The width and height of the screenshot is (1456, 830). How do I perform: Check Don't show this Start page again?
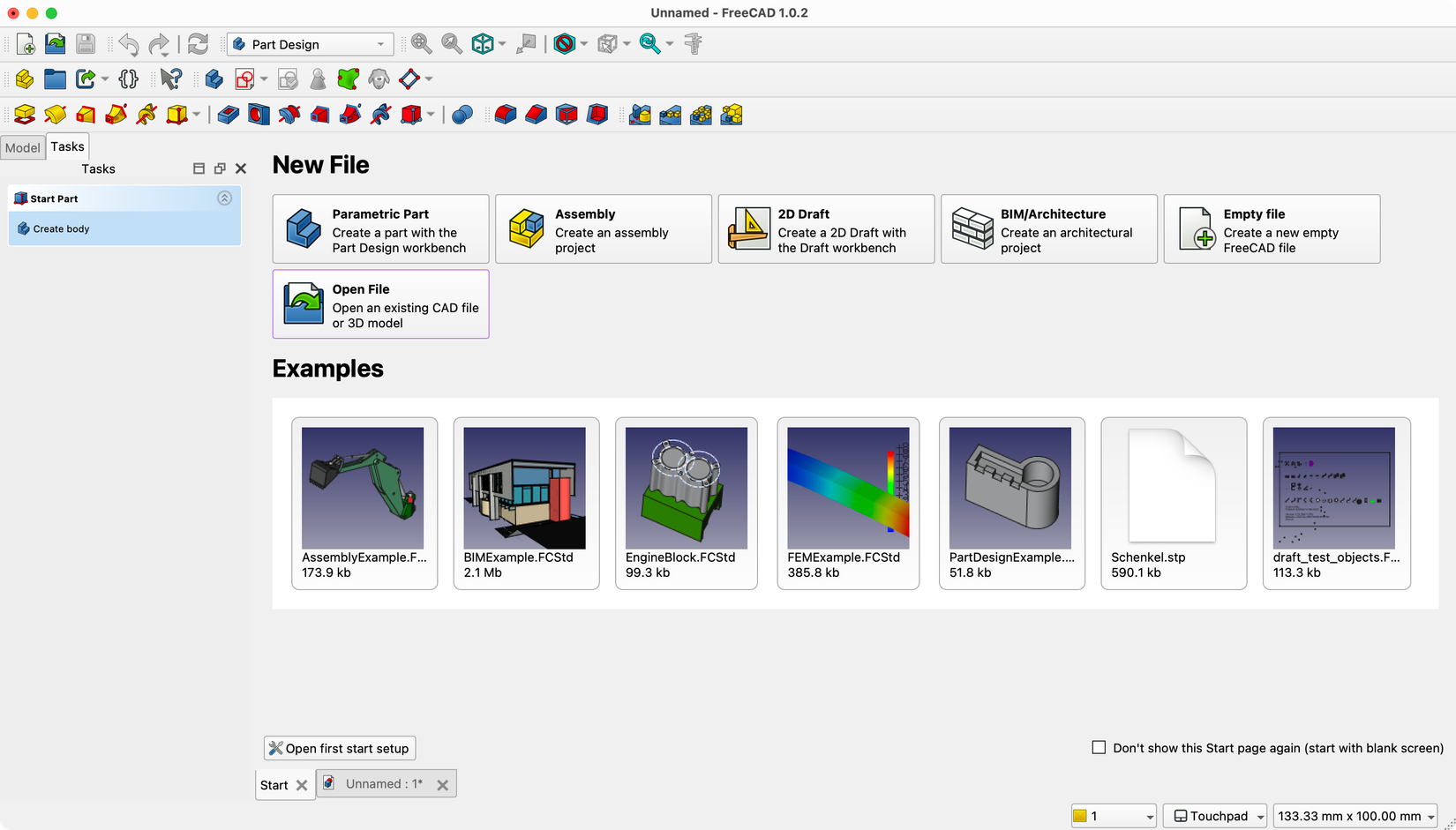point(1099,747)
